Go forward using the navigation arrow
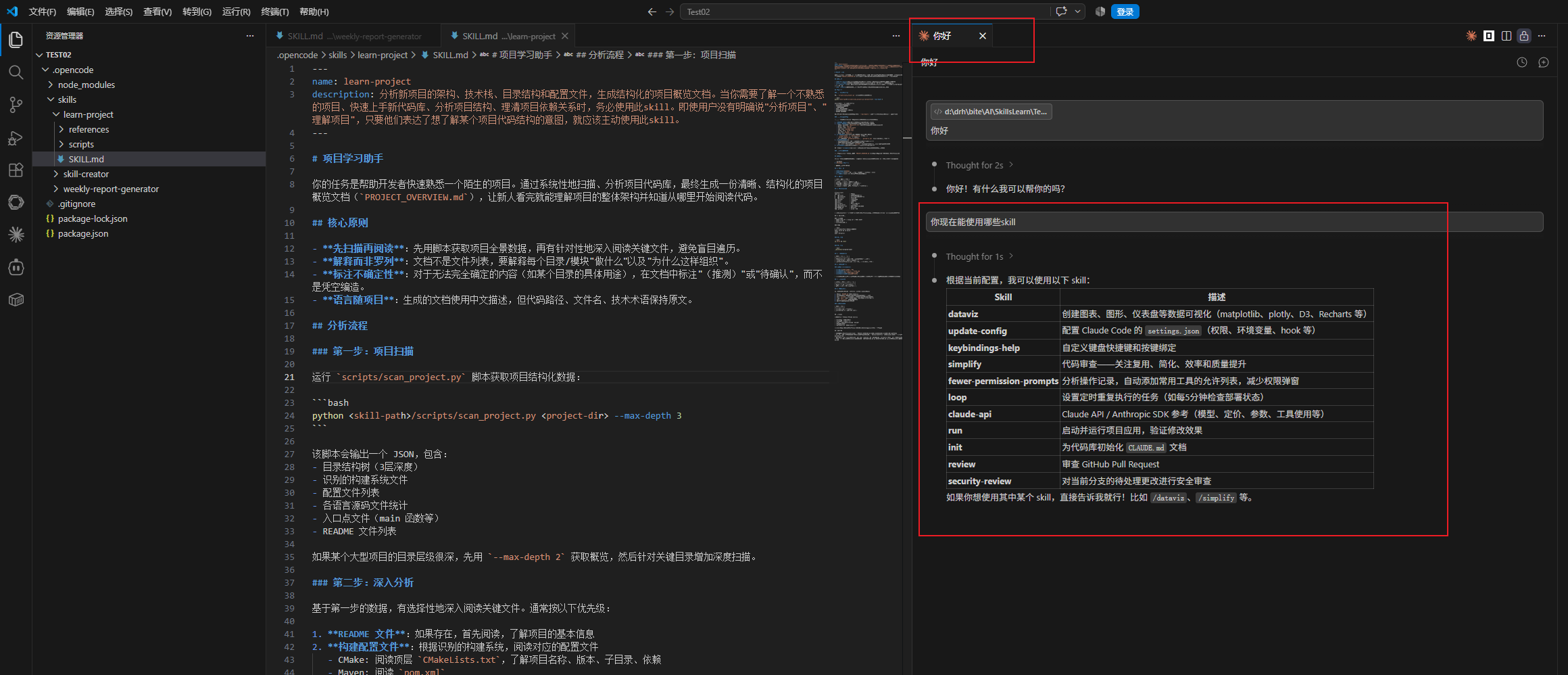This screenshot has height=675, width=1568. coord(669,11)
